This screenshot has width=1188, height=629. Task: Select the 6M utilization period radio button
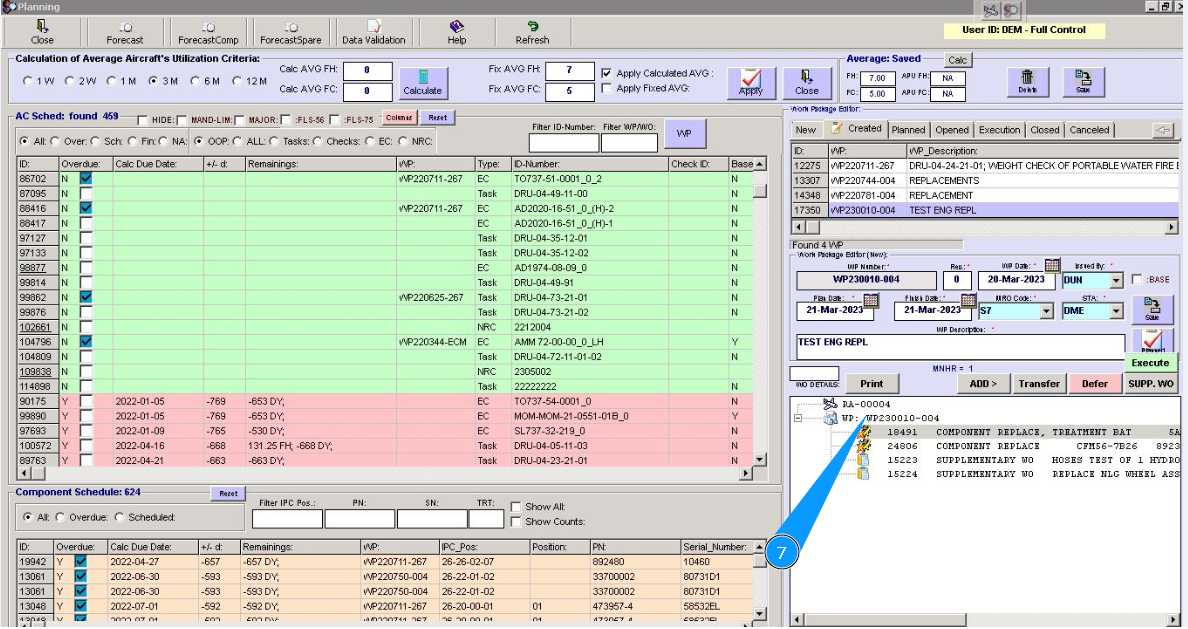tap(195, 80)
